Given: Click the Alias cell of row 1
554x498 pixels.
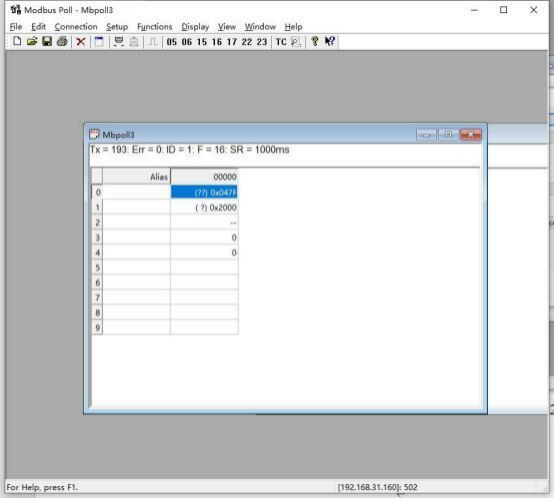Looking at the screenshot, I should pos(136,207).
